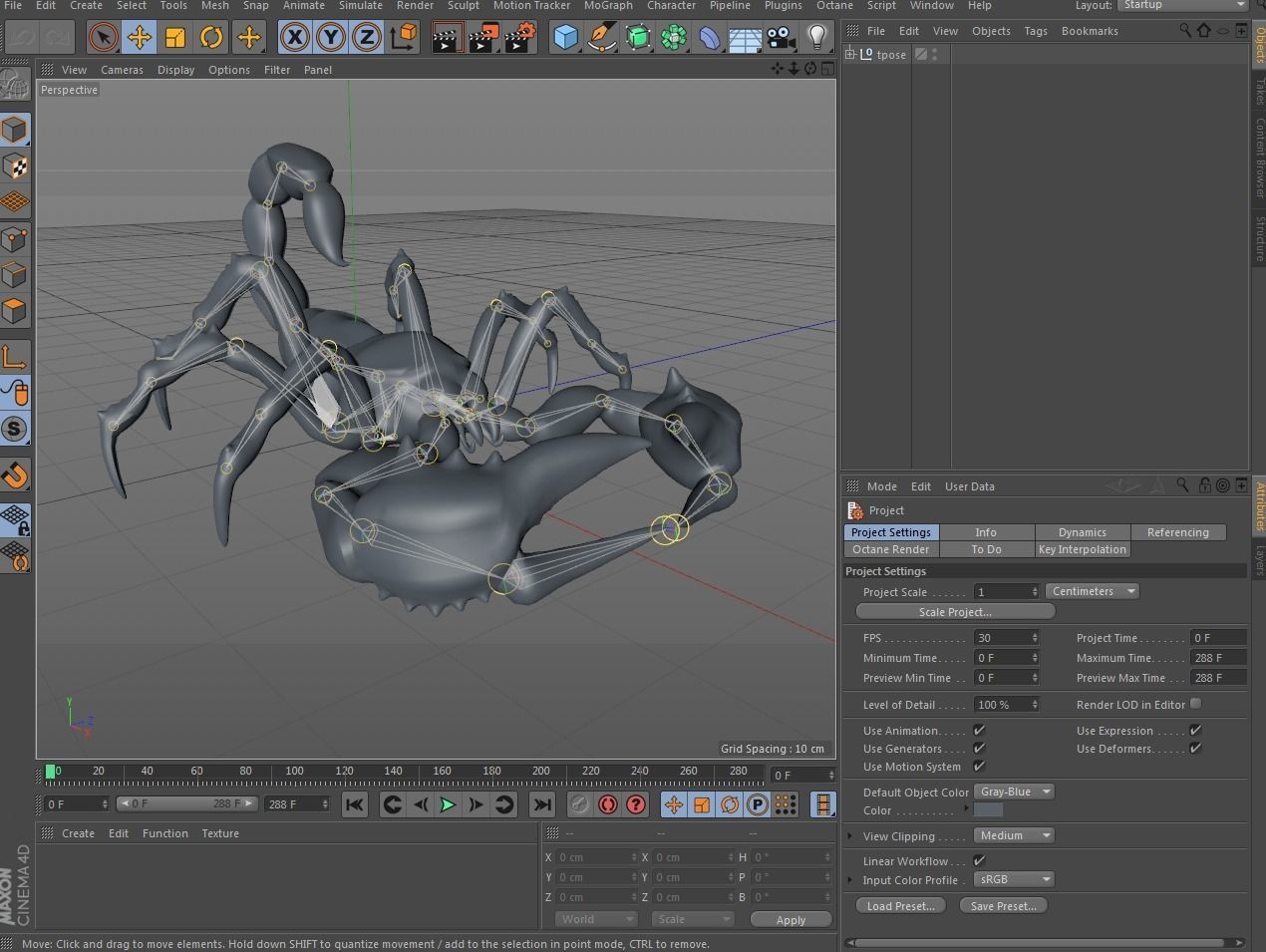Activate the Scale tool in top toolbar

tap(174, 38)
